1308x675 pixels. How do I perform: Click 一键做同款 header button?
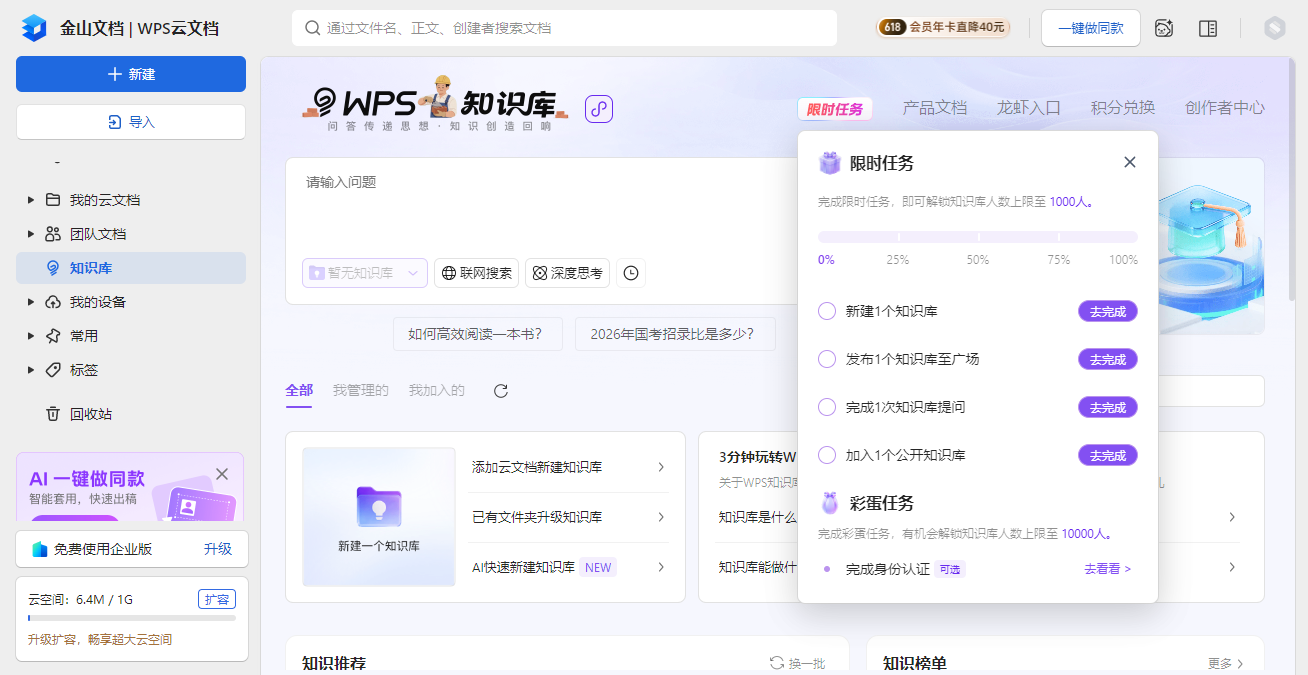click(x=1091, y=28)
